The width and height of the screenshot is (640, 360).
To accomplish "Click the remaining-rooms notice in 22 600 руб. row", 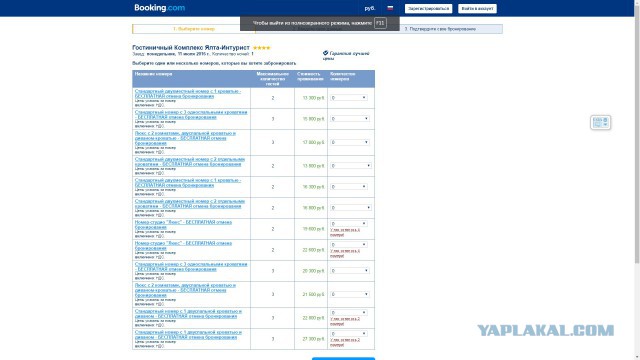I will coord(345,253).
